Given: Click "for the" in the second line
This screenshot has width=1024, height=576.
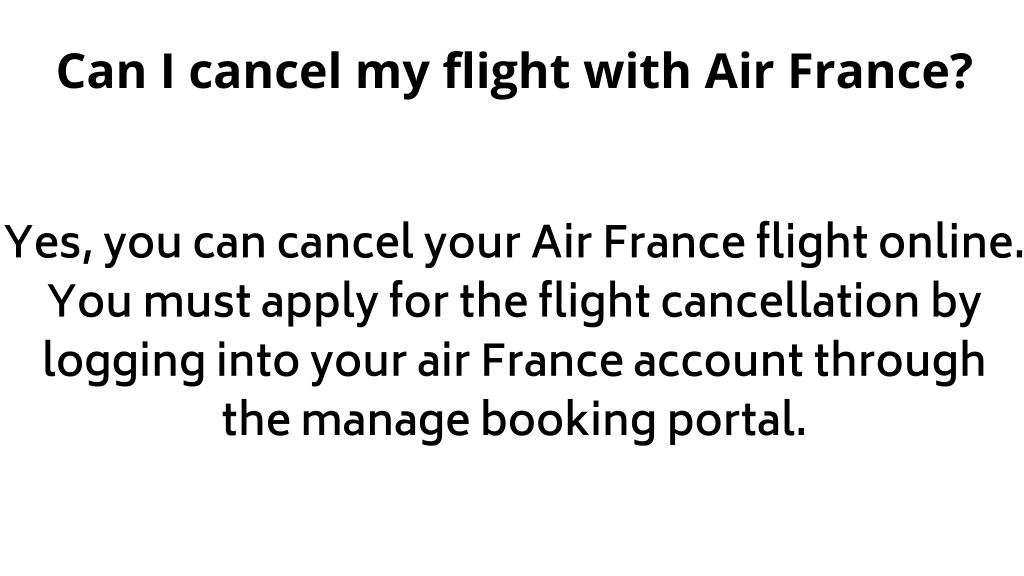Looking at the screenshot, I should [x=458, y=302].
